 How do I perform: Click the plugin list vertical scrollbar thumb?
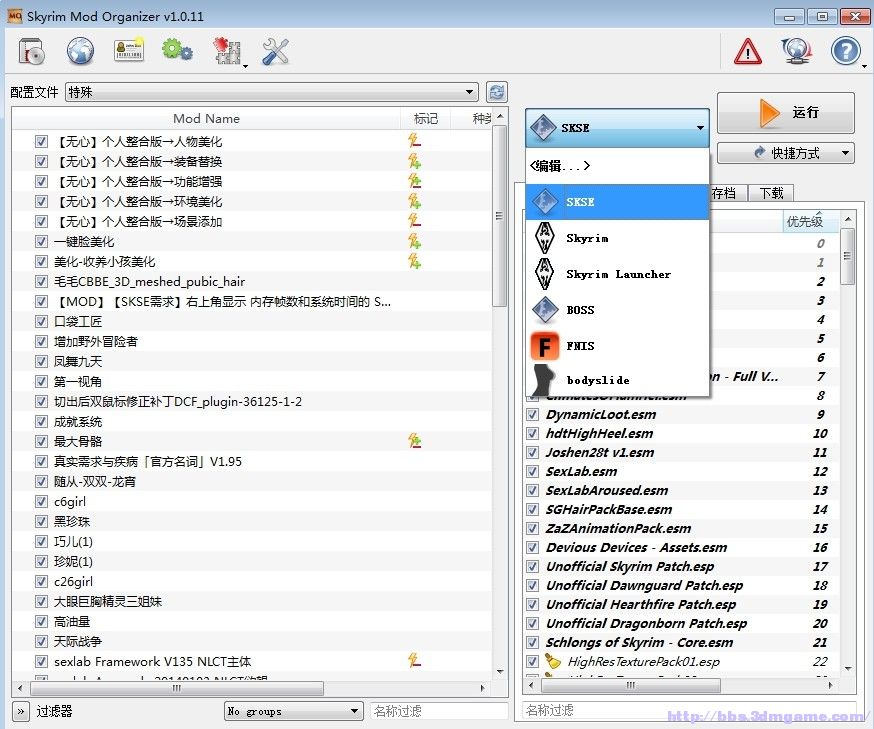(x=847, y=256)
